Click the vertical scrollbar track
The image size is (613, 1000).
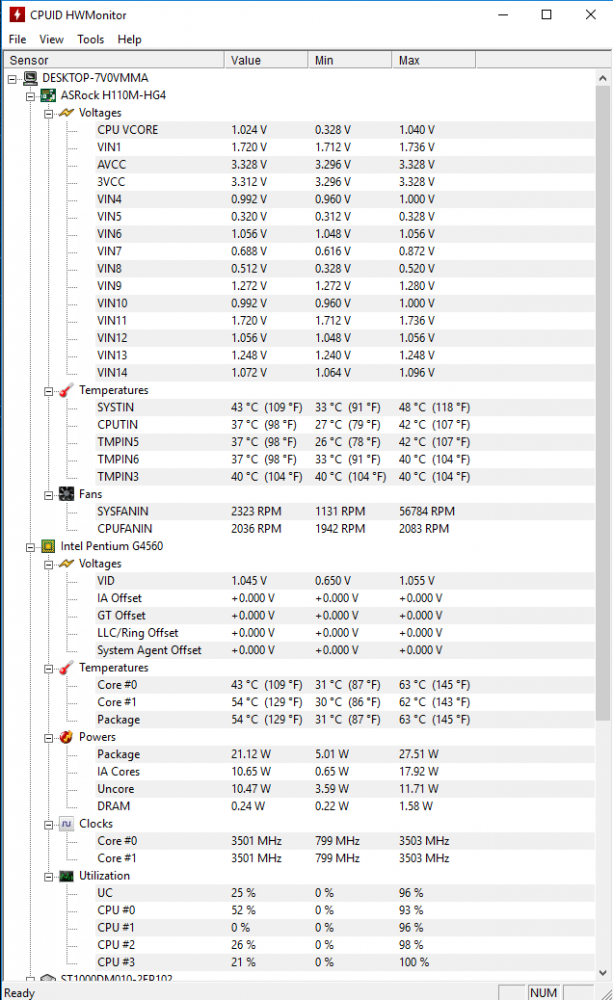click(603, 850)
